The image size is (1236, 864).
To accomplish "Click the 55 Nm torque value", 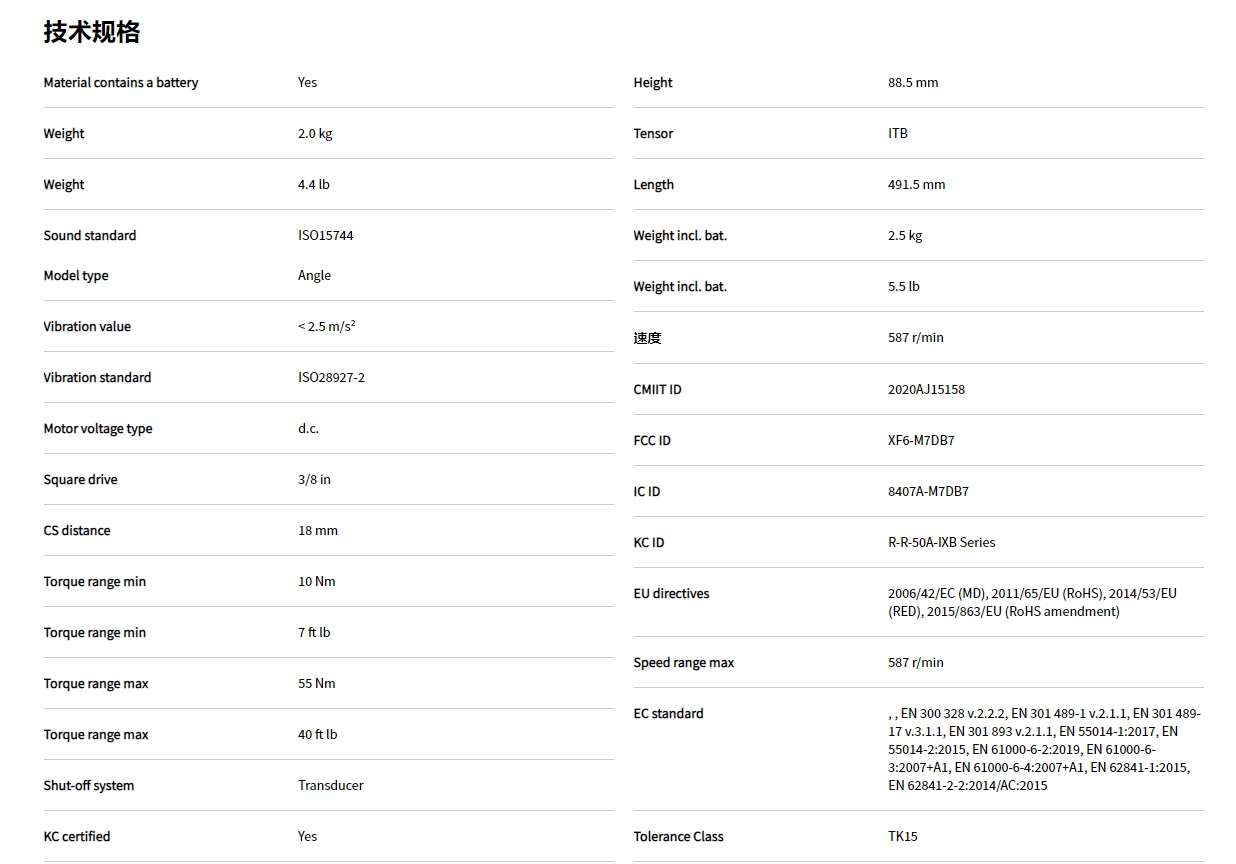I will coord(316,683).
